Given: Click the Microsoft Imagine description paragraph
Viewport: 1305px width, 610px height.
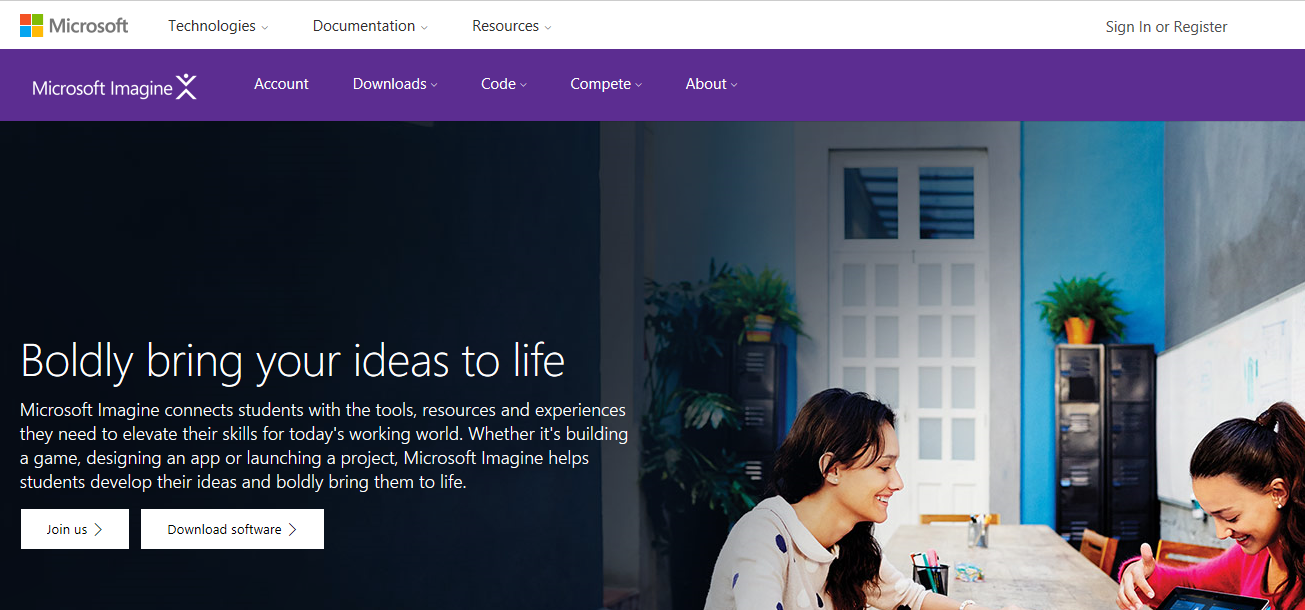Looking at the screenshot, I should pos(324,446).
